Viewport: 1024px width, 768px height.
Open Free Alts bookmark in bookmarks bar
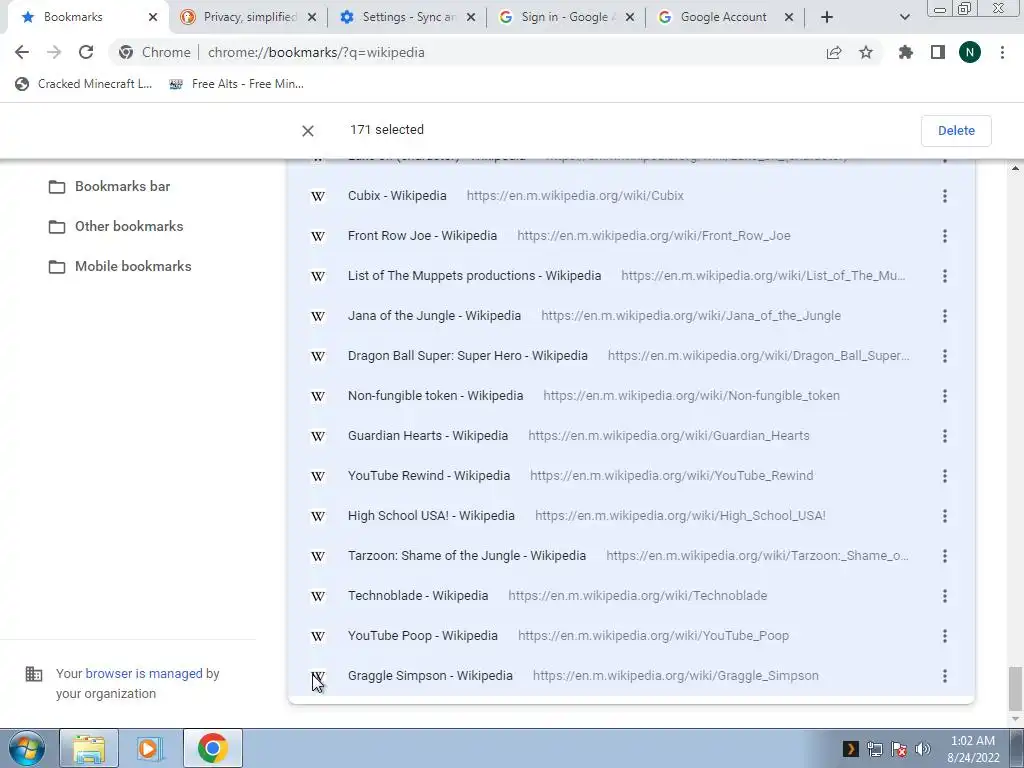(236, 84)
